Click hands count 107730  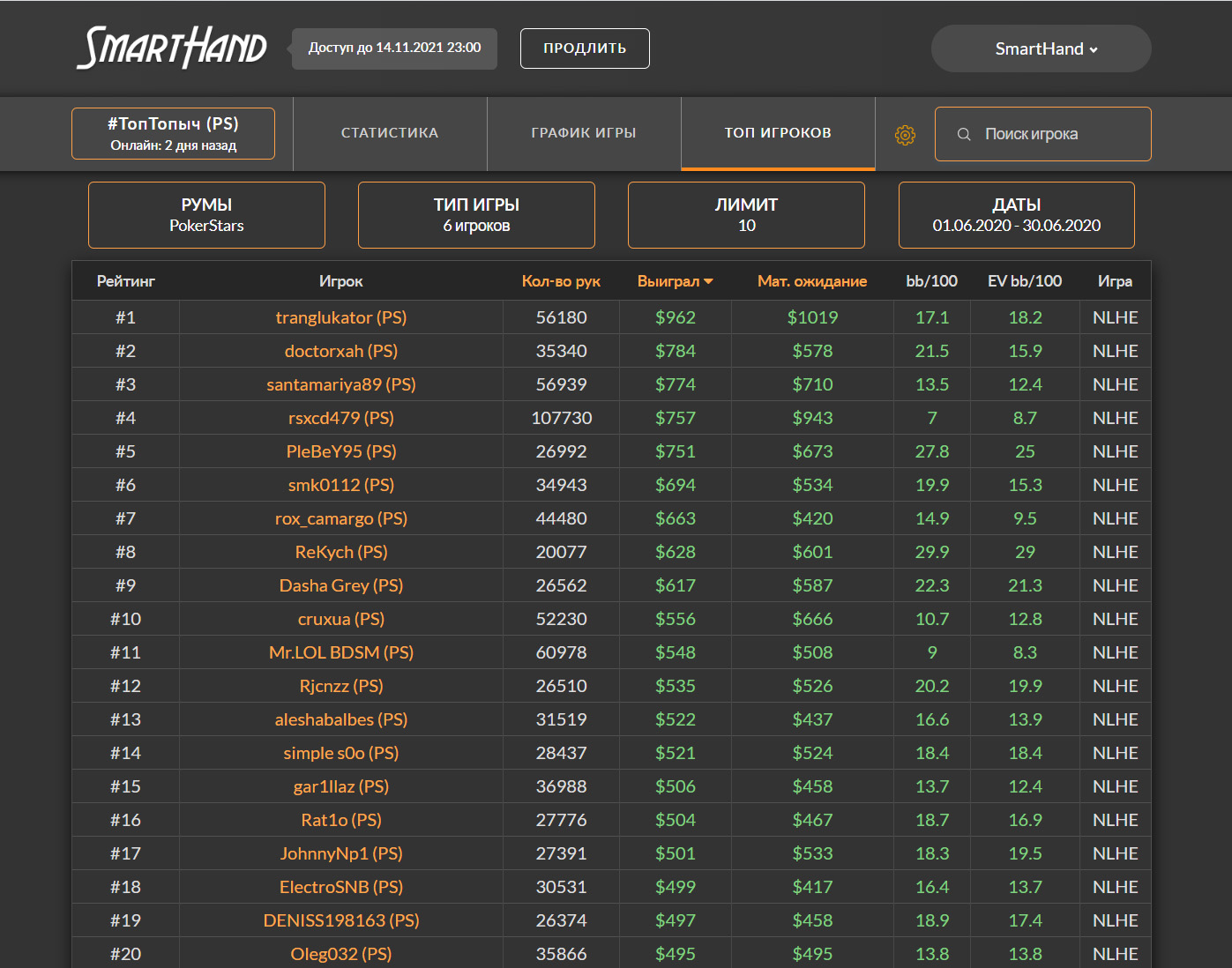tap(562, 418)
